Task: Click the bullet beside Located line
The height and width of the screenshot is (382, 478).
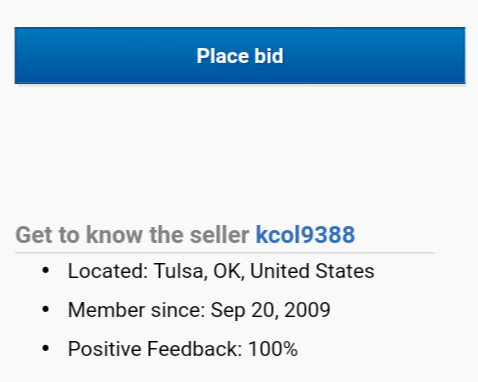Action: (x=46, y=270)
